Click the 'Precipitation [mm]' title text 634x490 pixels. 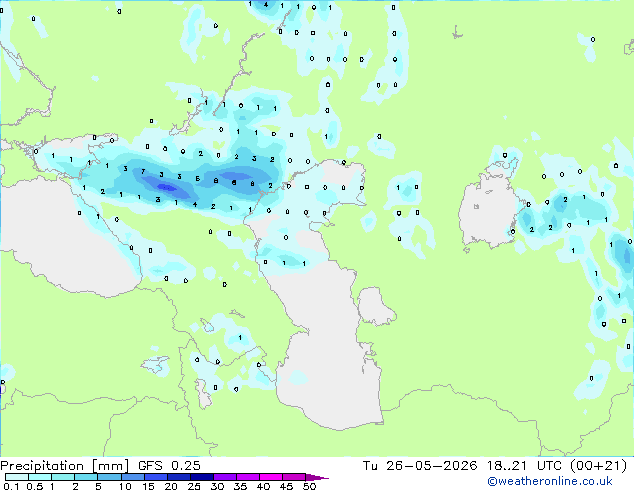click(64, 466)
